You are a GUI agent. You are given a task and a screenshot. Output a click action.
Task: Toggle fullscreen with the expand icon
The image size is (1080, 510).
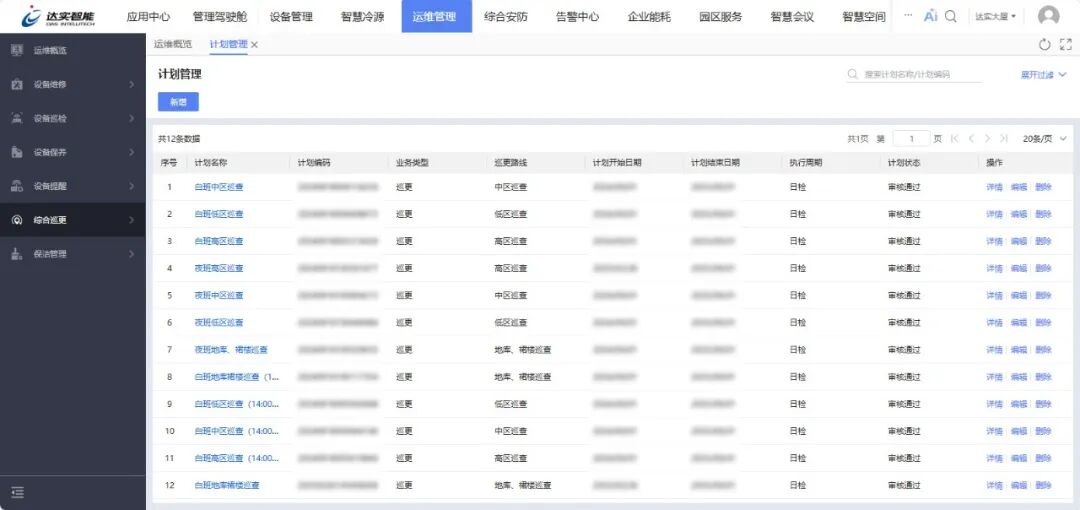1066,45
